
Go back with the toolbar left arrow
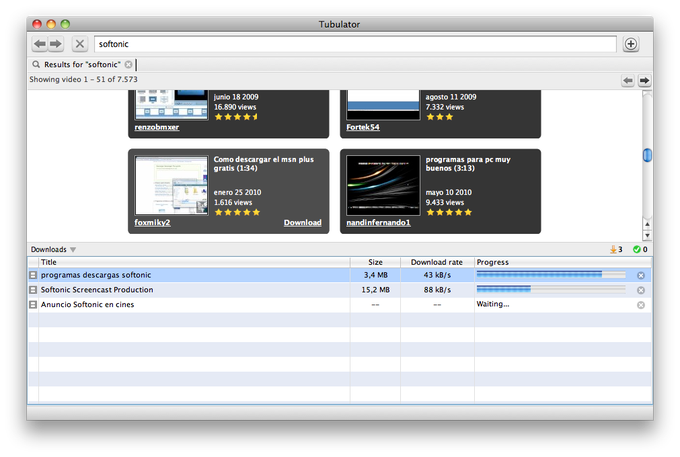click(40, 44)
